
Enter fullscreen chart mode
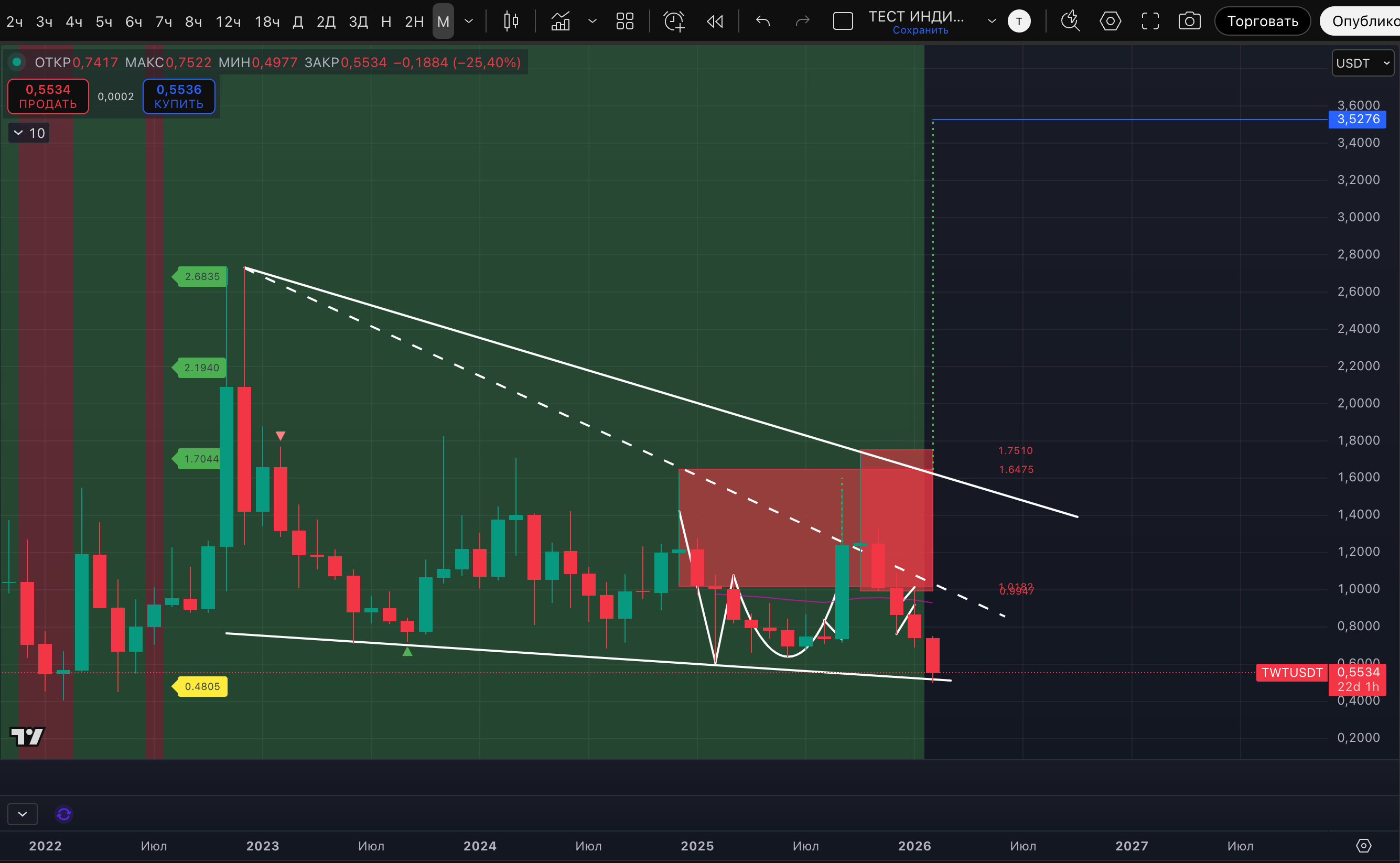(x=1150, y=21)
